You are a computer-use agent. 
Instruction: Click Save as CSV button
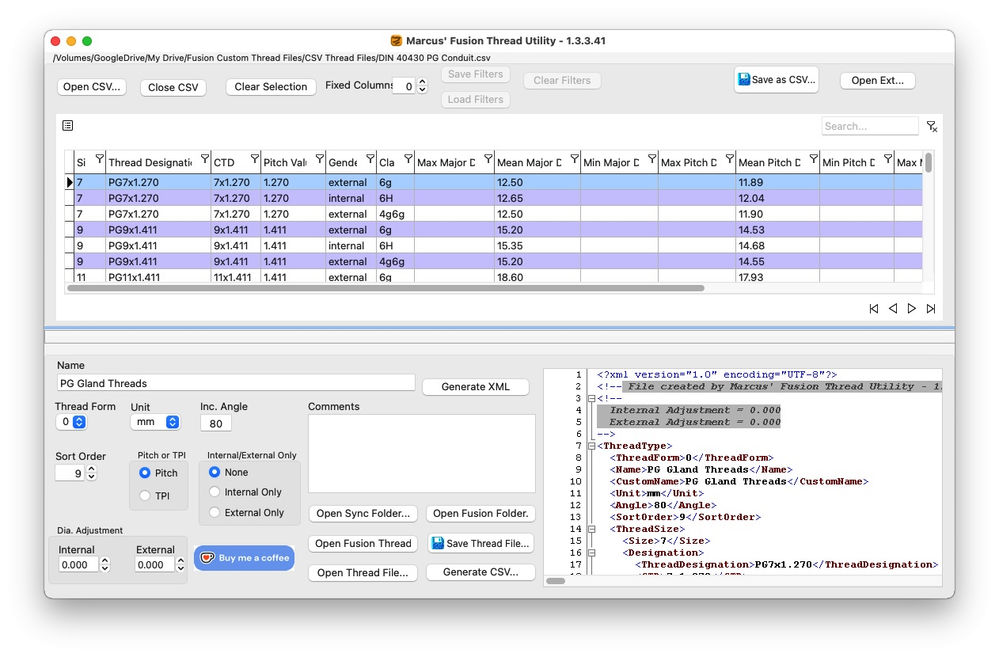pyautogui.click(x=776, y=80)
